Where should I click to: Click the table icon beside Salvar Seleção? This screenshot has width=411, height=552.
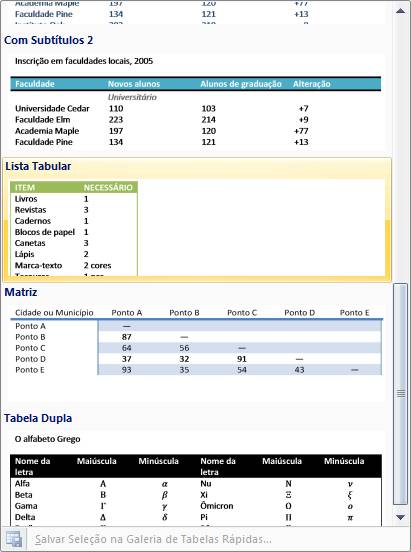[14, 539]
